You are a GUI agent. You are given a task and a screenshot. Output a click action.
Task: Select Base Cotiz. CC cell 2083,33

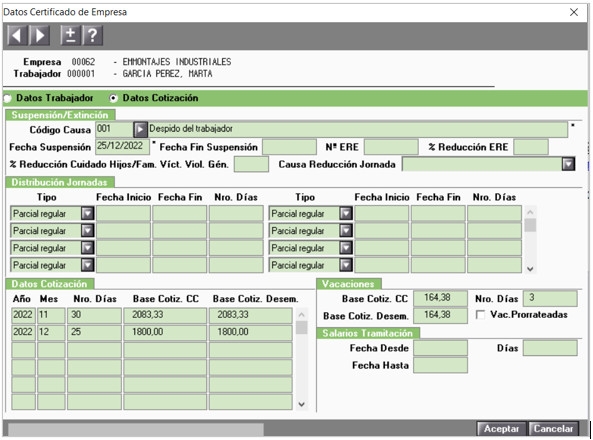click(x=165, y=315)
